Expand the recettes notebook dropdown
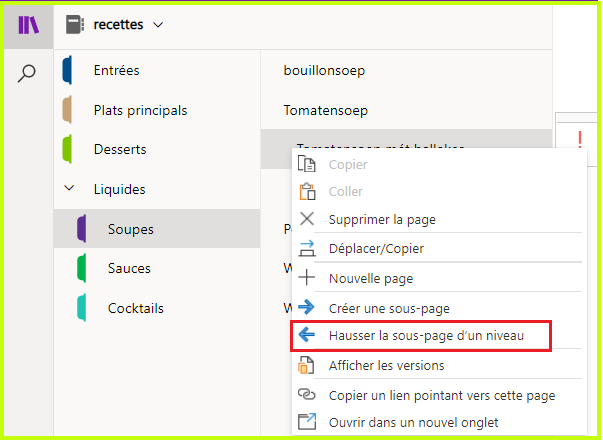 pos(158,25)
